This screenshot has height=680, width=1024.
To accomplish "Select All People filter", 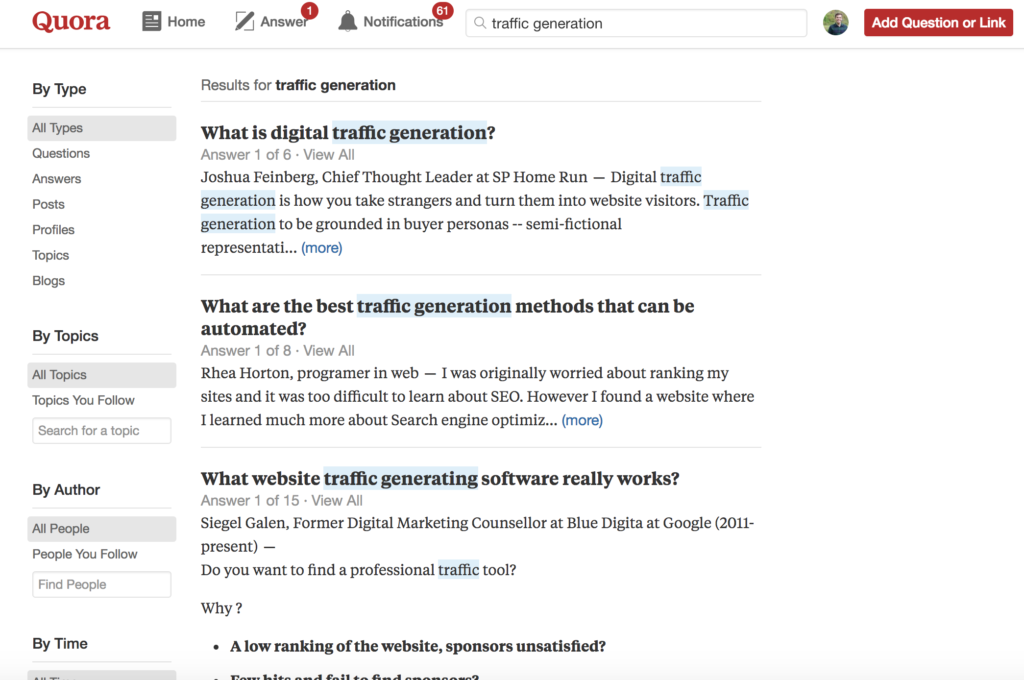I will [x=102, y=529].
